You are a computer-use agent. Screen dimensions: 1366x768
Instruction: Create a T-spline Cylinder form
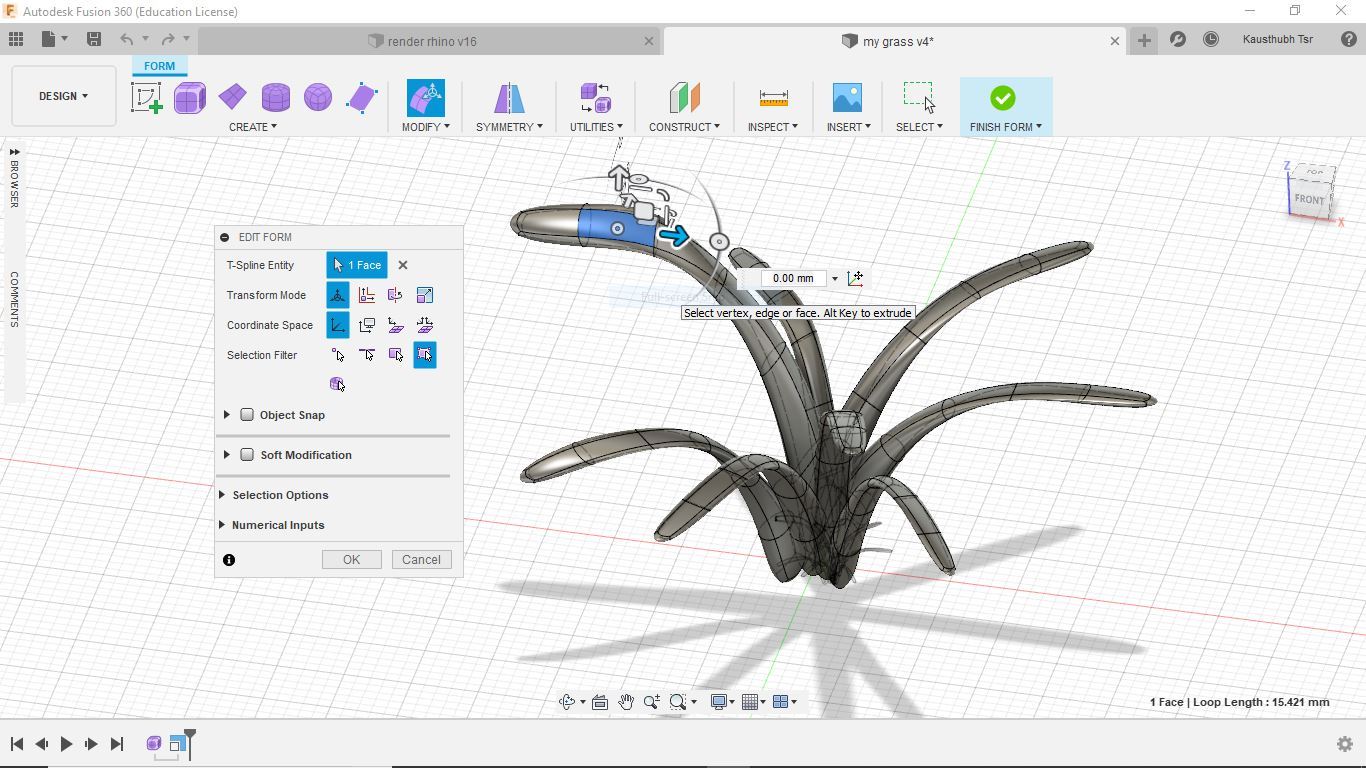point(275,98)
